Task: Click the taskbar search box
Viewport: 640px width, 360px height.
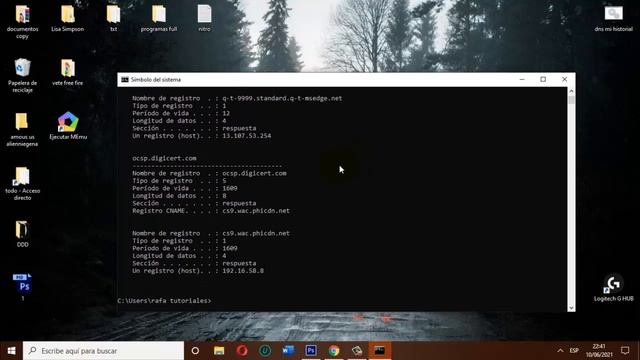Action: click(104, 351)
